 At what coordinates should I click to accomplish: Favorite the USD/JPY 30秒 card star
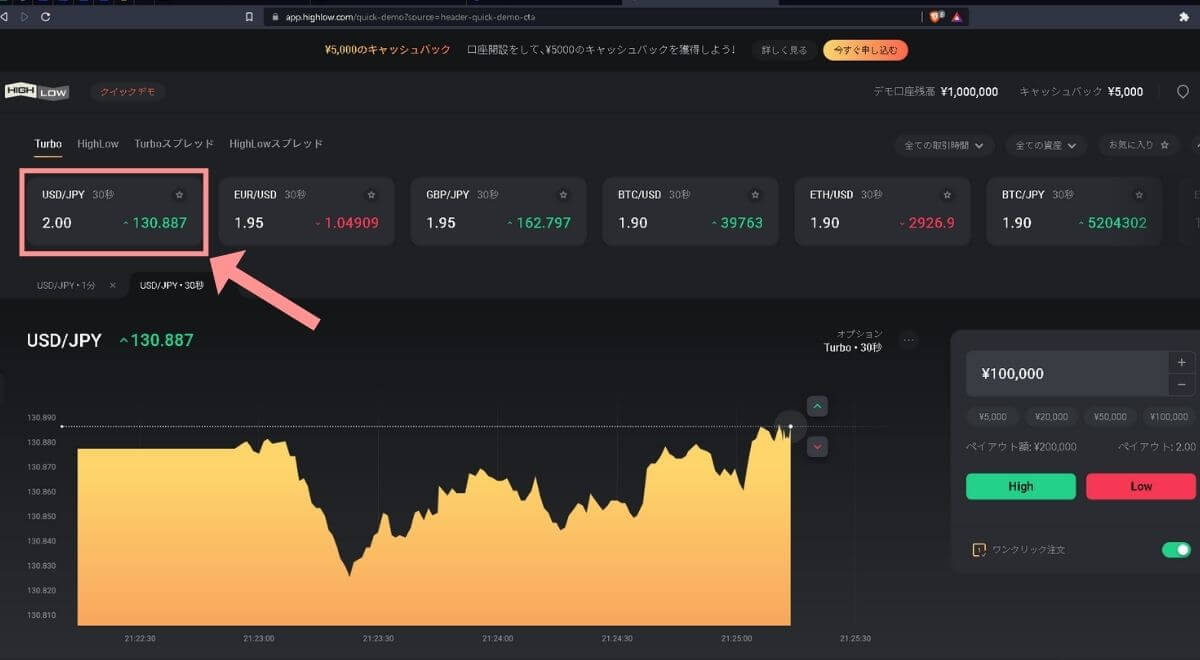179,195
